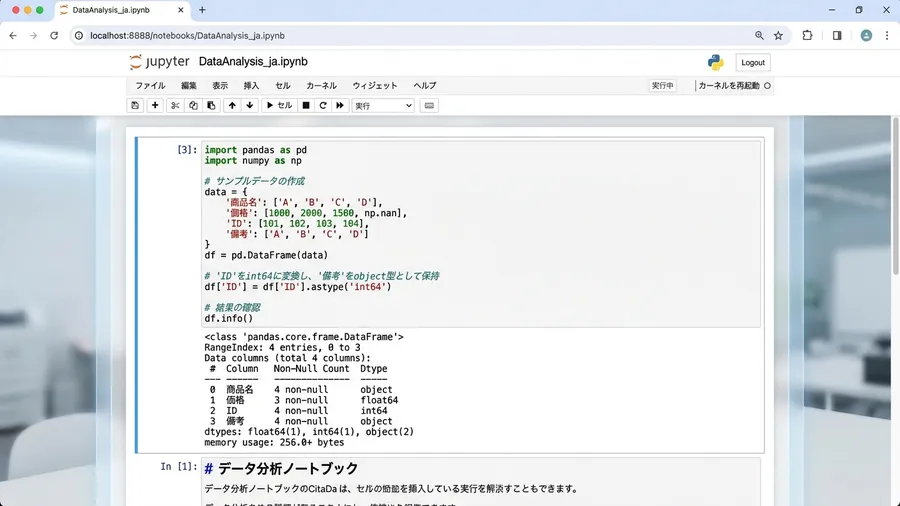Open zoom magnifier icon in address bar
The width and height of the screenshot is (900, 506).
click(x=759, y=36)
